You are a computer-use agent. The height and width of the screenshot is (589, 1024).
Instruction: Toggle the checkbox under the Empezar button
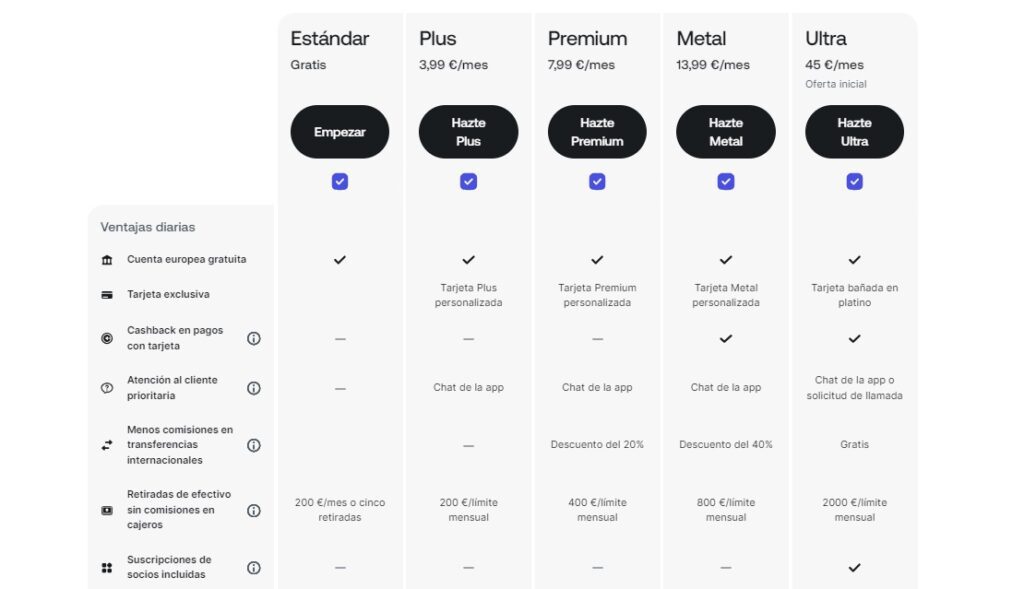(x=339, y=181)
